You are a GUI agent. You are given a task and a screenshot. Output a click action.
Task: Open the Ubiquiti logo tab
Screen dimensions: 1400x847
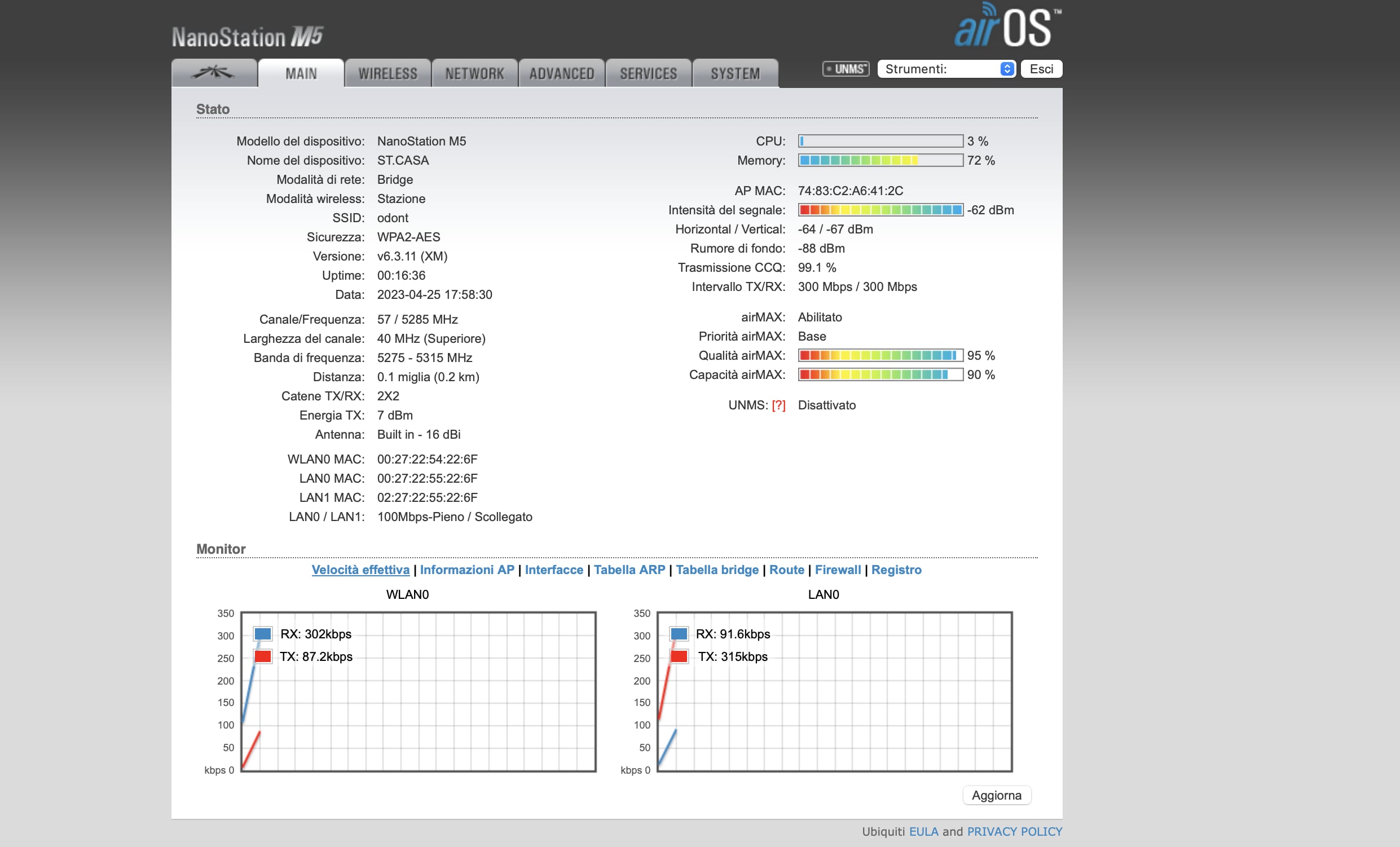[x=214, y=73]
